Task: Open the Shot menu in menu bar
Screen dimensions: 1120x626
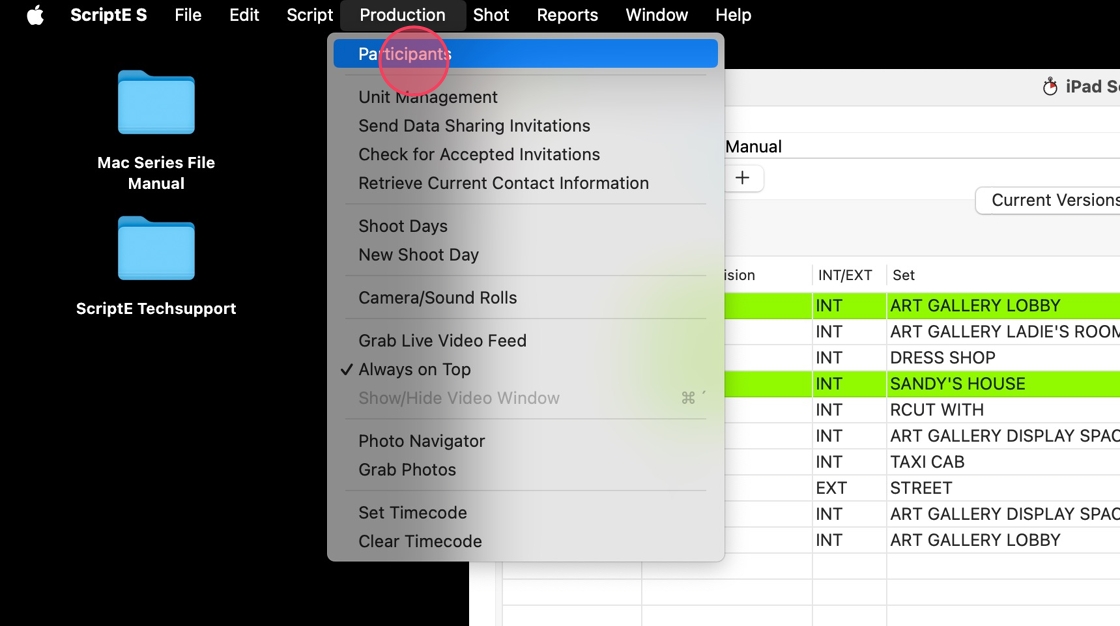Action: tap(491, 15)
